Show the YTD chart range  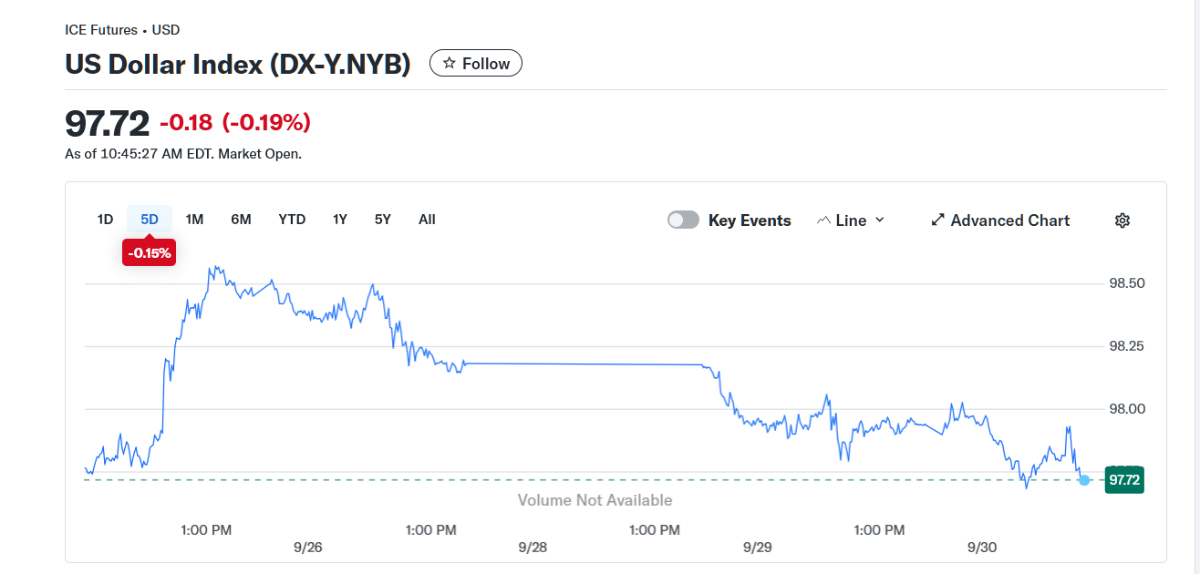[292, 219]
